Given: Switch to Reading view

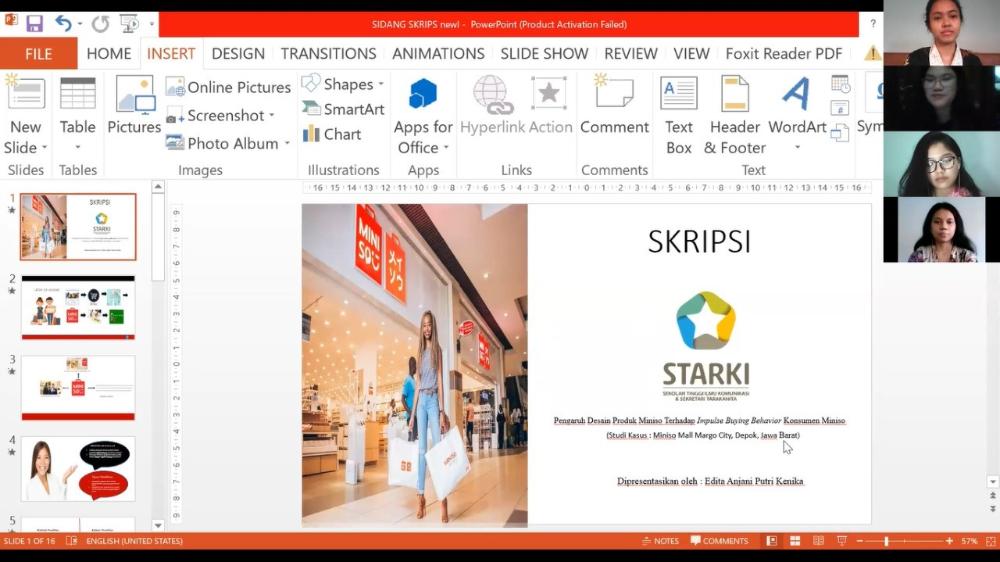Looking at the screenshot, I should 818,541.
